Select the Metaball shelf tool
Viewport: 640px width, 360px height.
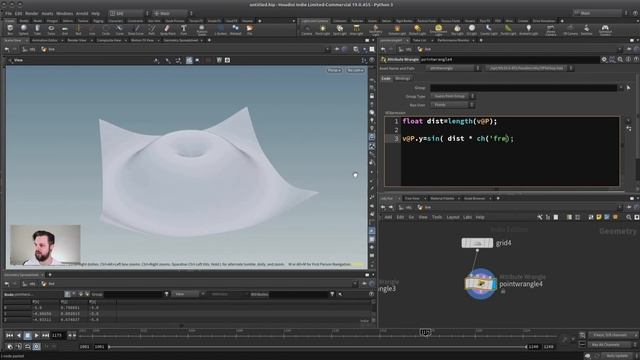(x=236, y=30)
